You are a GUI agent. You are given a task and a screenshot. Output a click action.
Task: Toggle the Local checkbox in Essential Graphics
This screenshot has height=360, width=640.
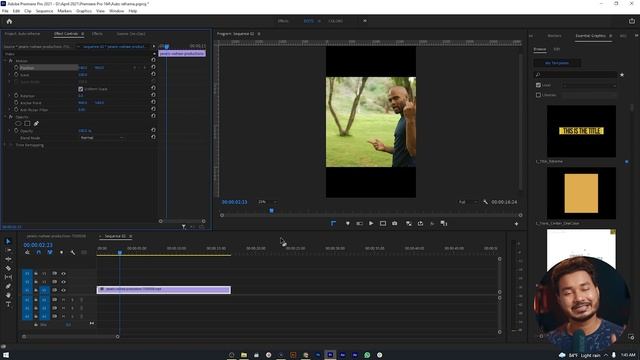coord(538,85)
